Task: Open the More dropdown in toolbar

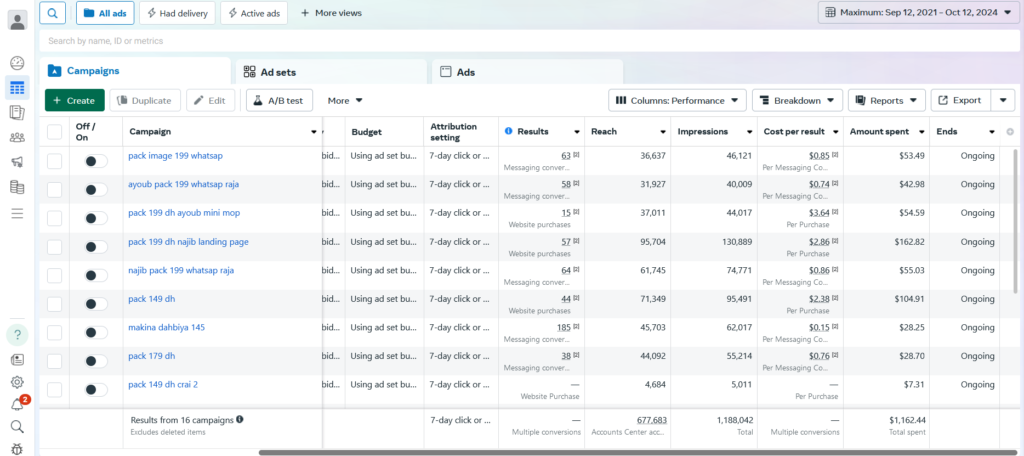Action: coord(345,101)
